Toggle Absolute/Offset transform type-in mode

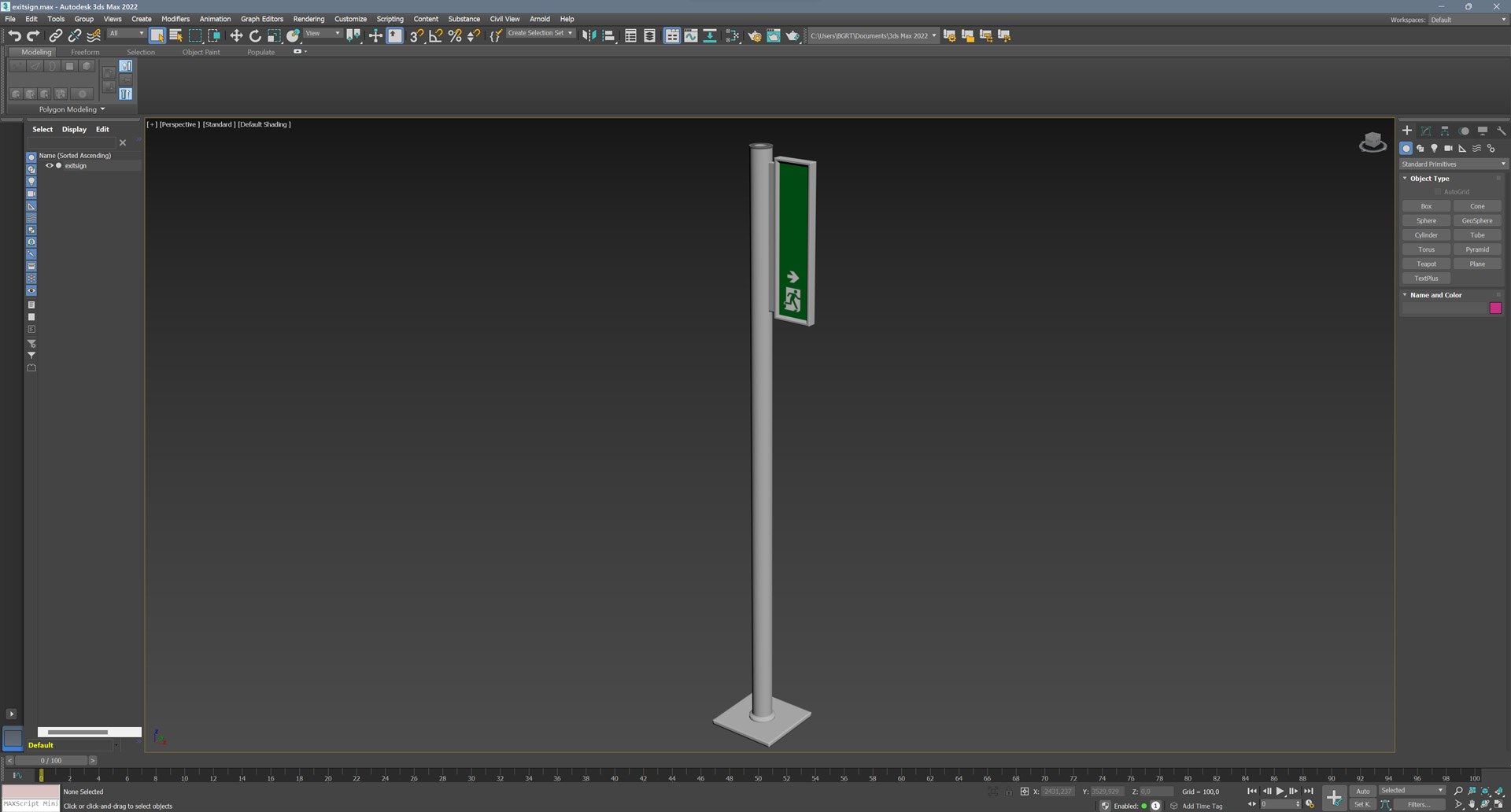[x=1024, y=792]
